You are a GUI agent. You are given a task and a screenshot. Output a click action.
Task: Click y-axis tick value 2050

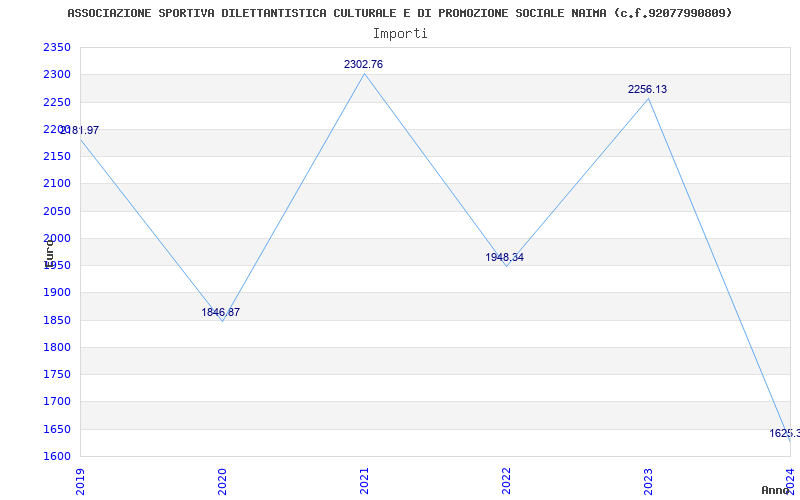pos(57,211)
